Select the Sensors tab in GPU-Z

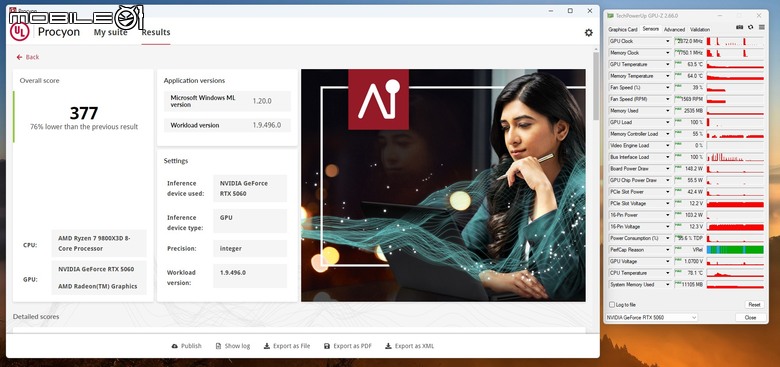pyautogui.click(x=651, y=29)
